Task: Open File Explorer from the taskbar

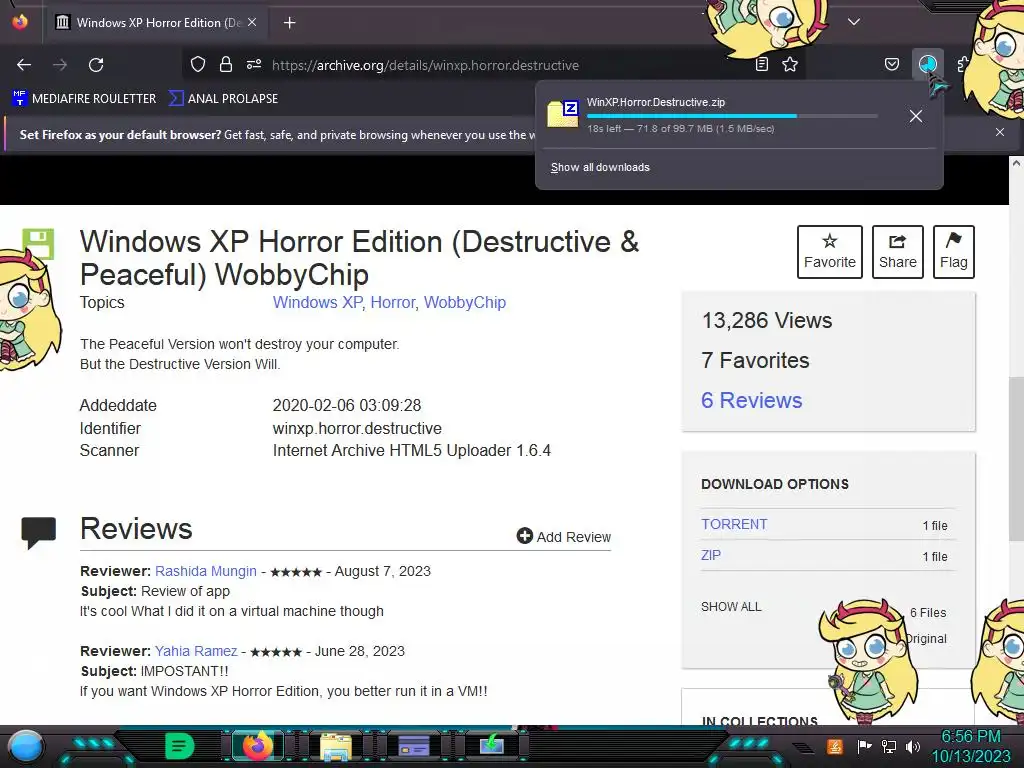Action: [336, 746]
